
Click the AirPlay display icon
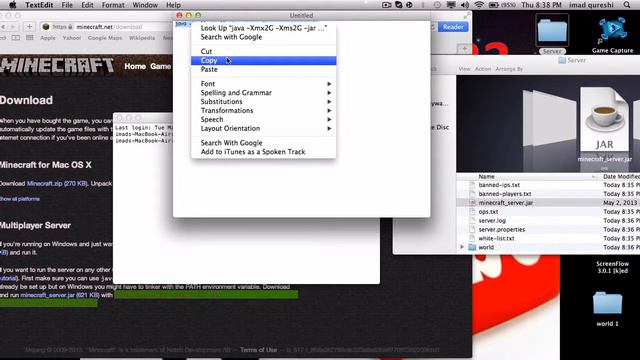pyautogui.click(x=451, y=5)
